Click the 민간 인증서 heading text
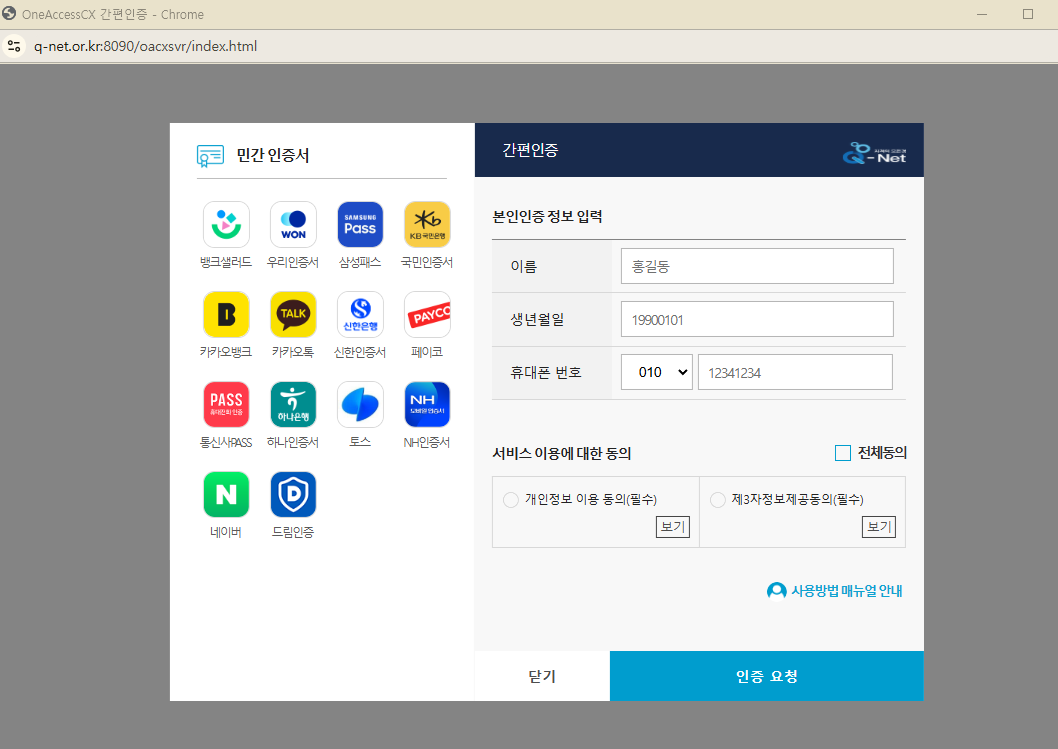1058x749 pixels. (273, 155)
